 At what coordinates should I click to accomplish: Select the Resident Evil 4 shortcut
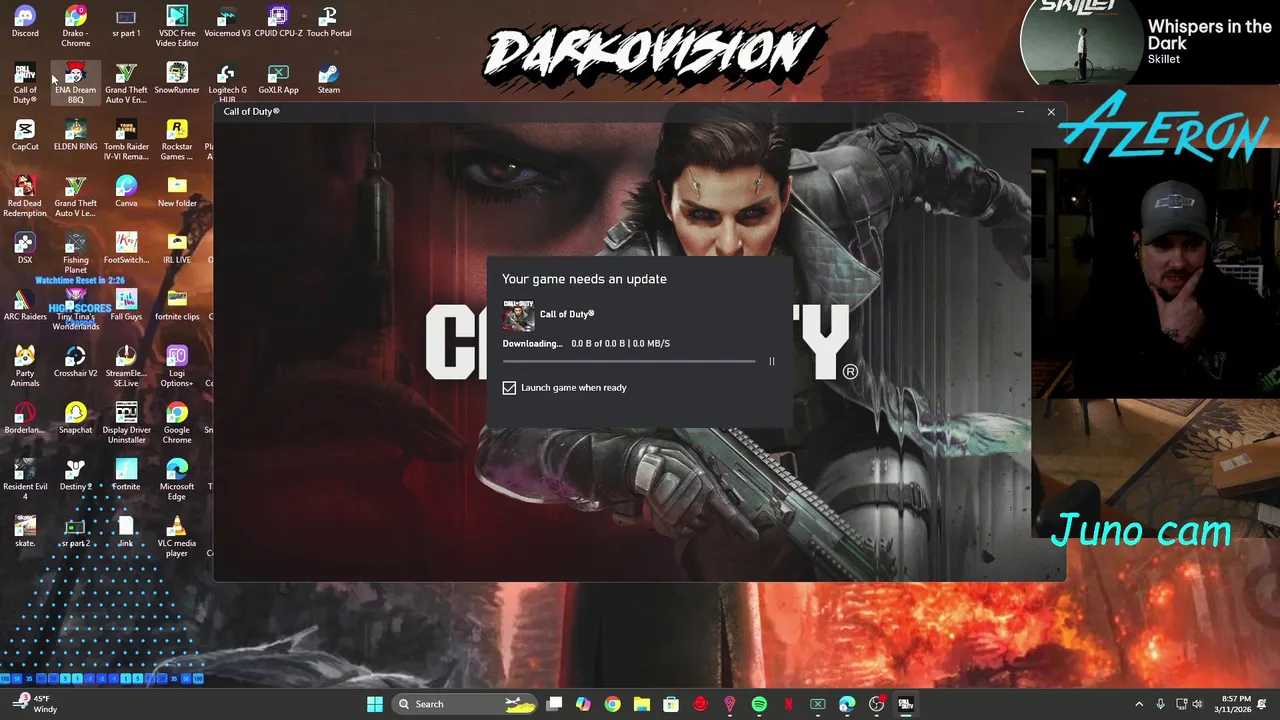pyautogui.click(x=25, y=480)
